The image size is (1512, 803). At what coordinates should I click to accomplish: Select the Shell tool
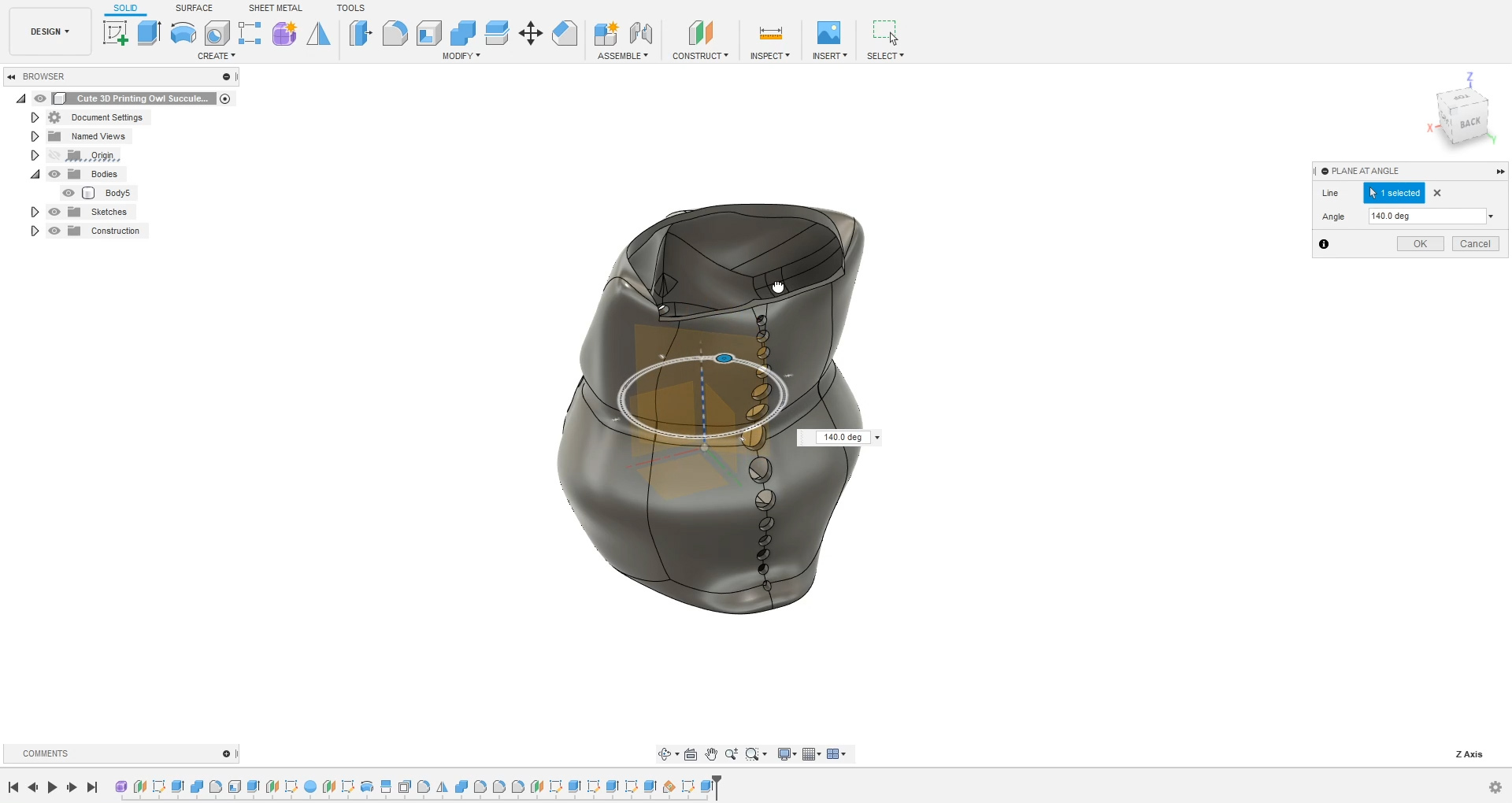pos(429,33)
